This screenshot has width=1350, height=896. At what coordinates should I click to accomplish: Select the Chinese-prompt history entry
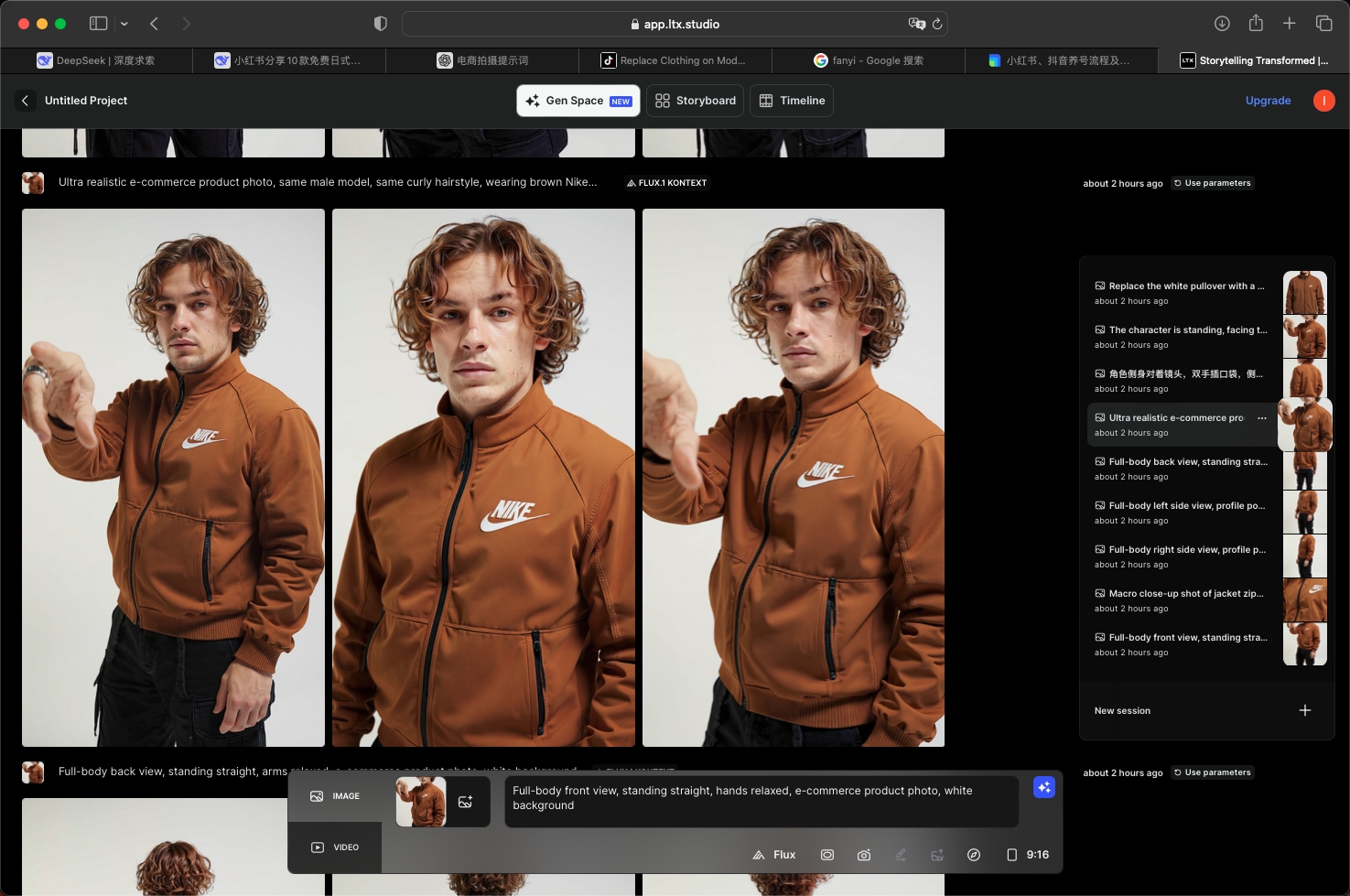(x=1183, y=381)
